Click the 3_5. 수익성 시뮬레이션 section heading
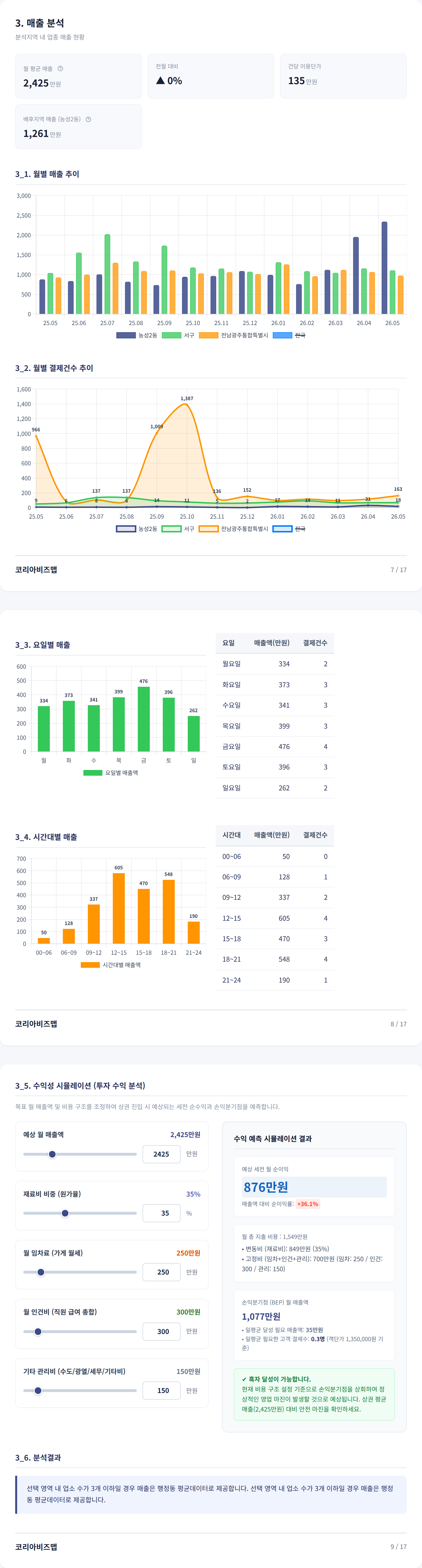Viewport: 422px width, 1568px height. coord(80,1086)
